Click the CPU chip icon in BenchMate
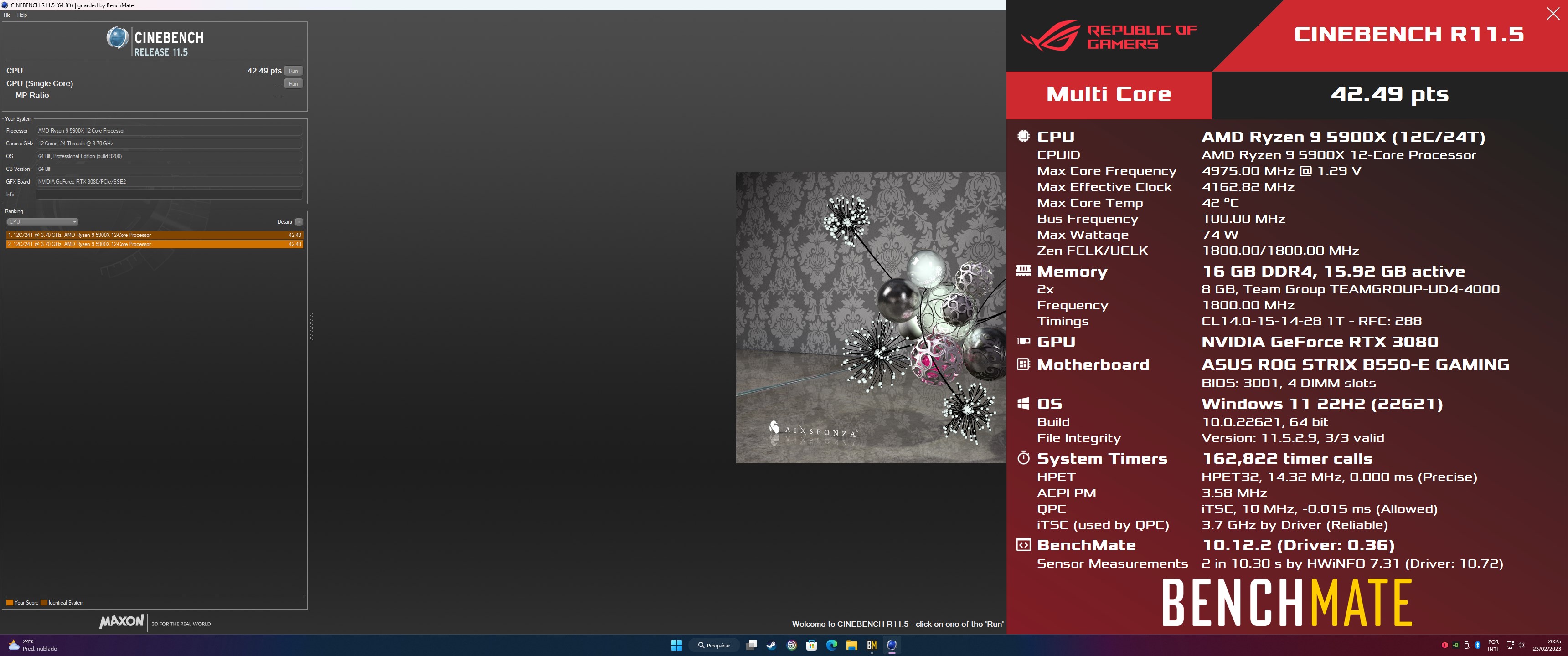1568x656 pixels. [x=1023, y=136]
